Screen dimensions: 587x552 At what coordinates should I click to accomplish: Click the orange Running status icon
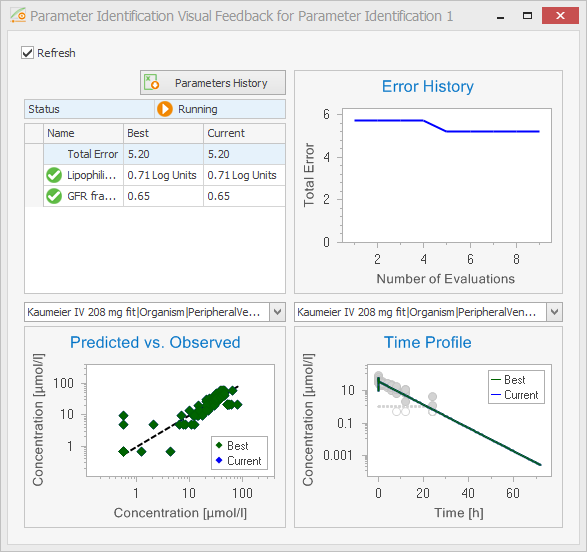click(165, 109)
